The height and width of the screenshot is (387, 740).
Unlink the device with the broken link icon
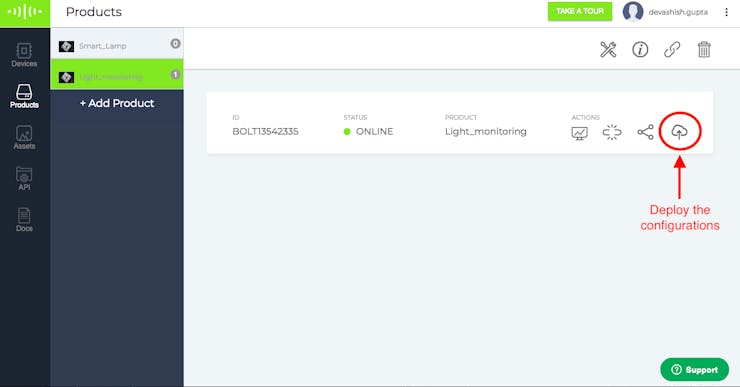[612, 133]
